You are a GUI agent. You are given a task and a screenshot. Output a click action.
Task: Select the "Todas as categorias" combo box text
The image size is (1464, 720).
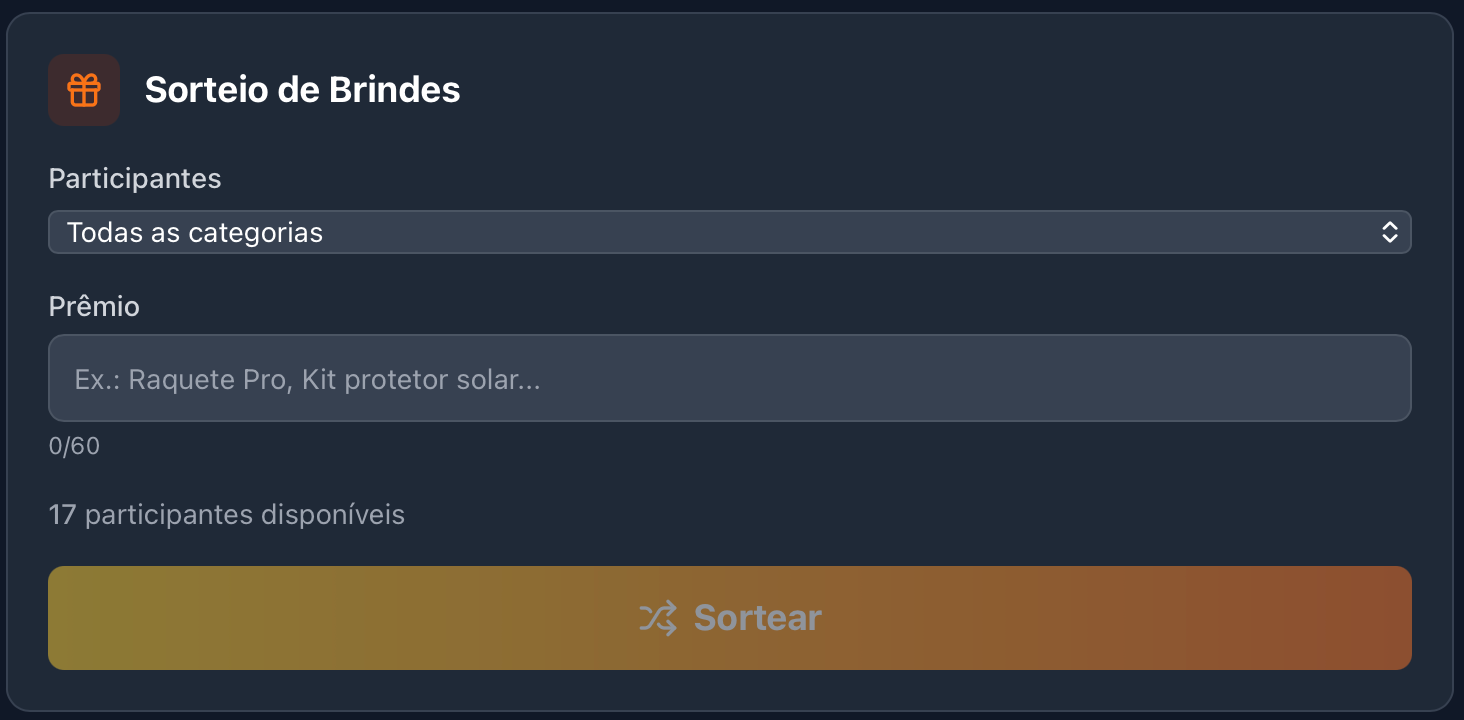195,233
